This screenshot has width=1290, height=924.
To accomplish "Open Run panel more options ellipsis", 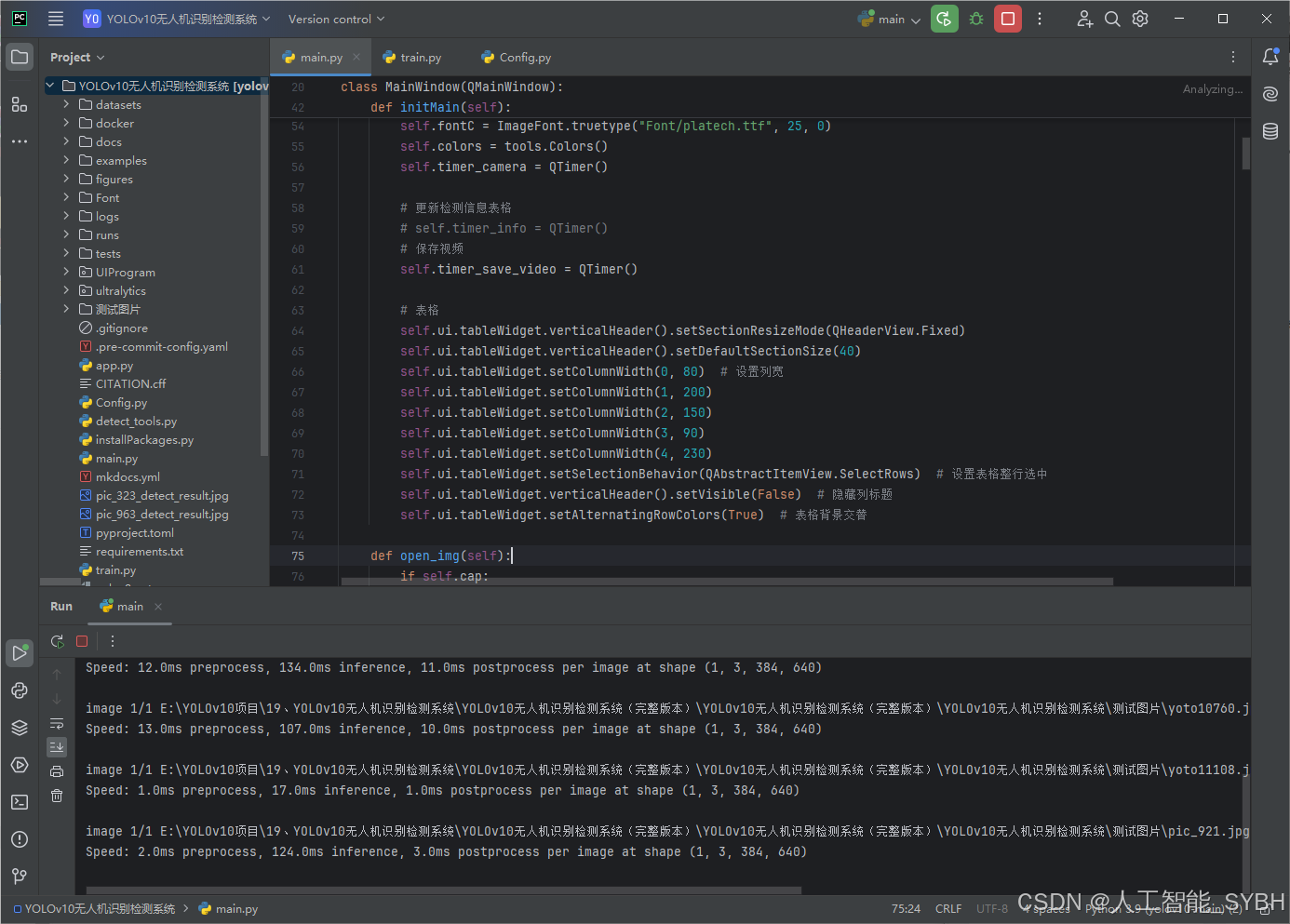I will [113, 641].
